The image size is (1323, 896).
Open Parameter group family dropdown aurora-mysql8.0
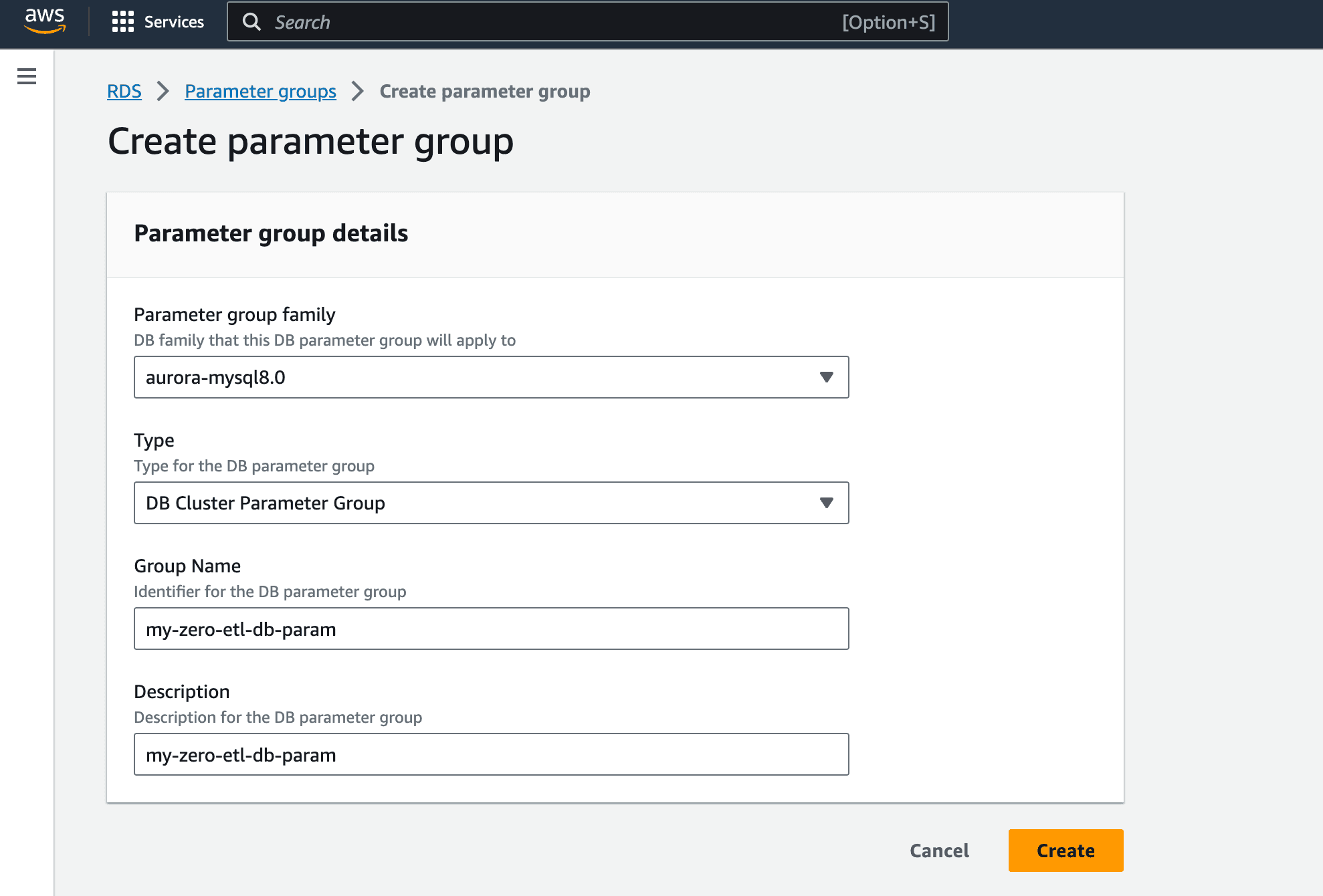pos(491,377)
